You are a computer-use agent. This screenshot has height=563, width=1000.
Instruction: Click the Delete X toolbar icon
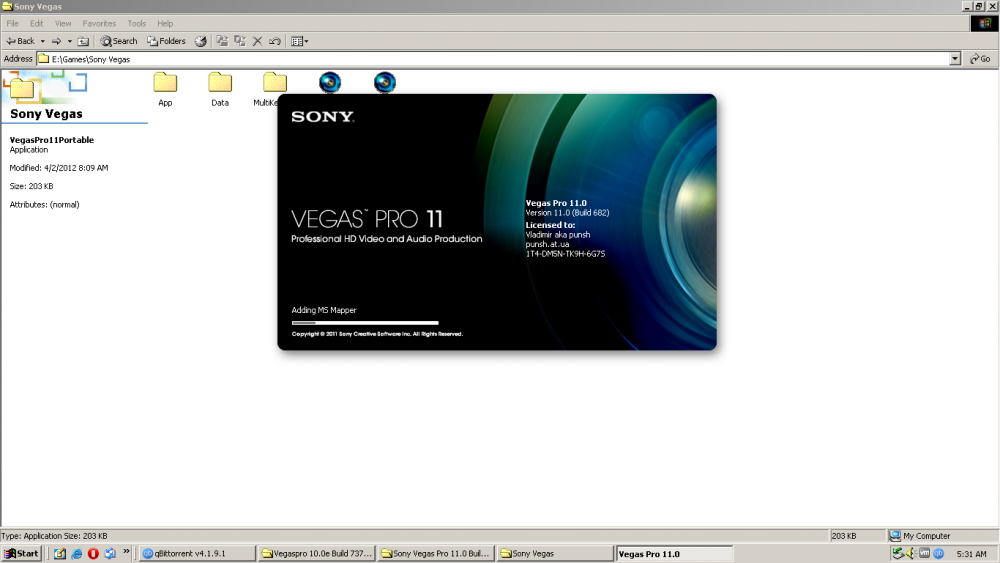coord(257,41)
